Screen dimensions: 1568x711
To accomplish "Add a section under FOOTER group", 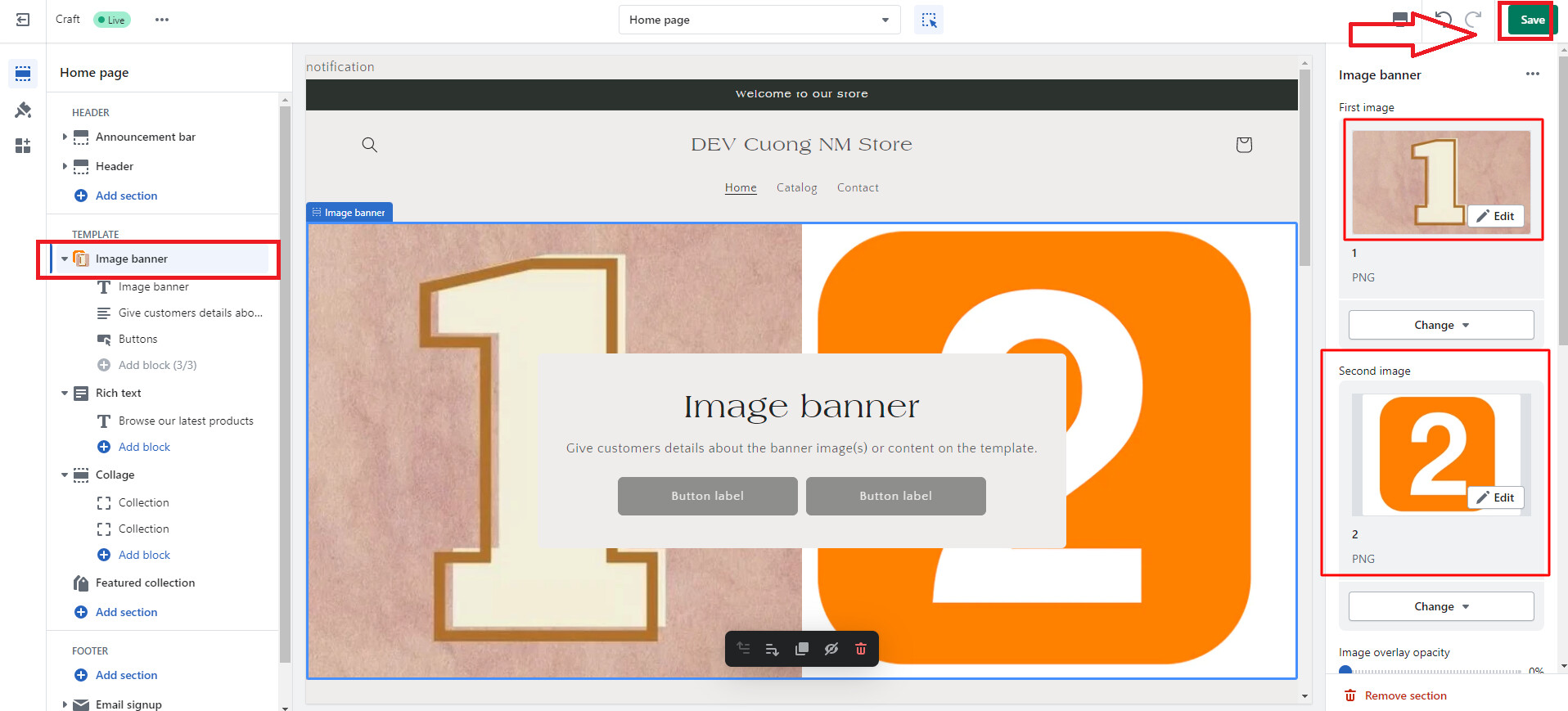I will click(116, 675).
